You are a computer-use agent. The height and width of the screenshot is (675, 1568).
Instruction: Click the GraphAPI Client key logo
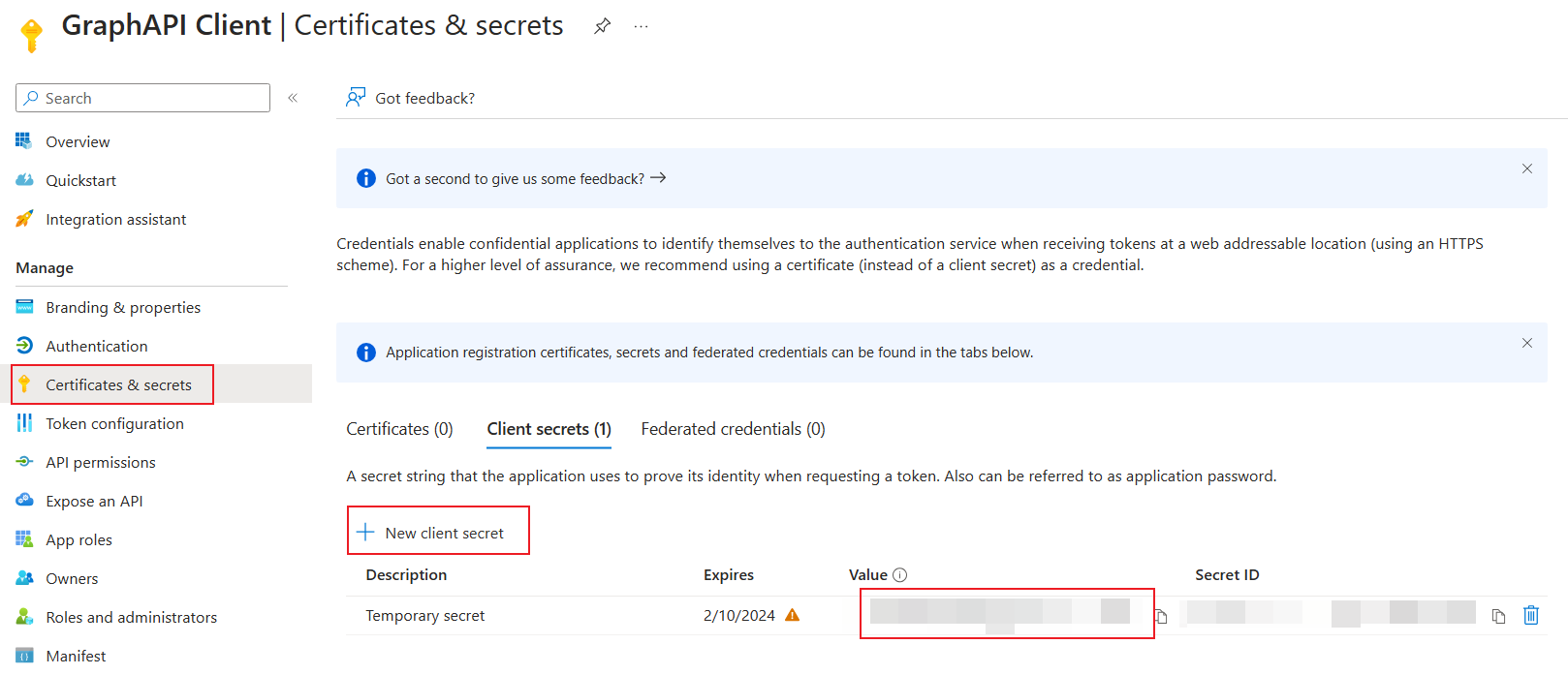pyautogui.click(x=32, y=35)
